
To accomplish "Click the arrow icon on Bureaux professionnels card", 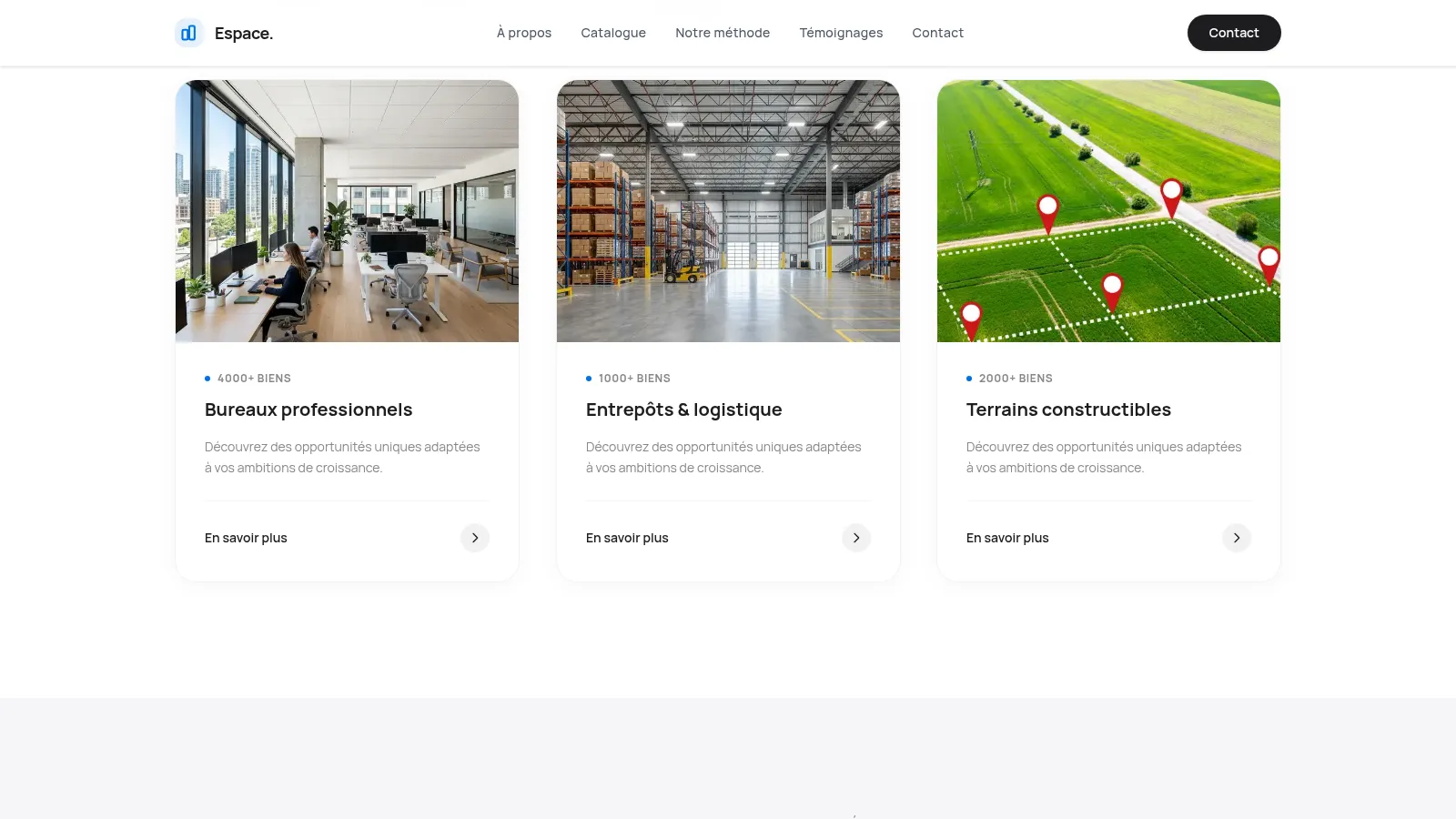I will pyautogui.click(x=475, y=538).
